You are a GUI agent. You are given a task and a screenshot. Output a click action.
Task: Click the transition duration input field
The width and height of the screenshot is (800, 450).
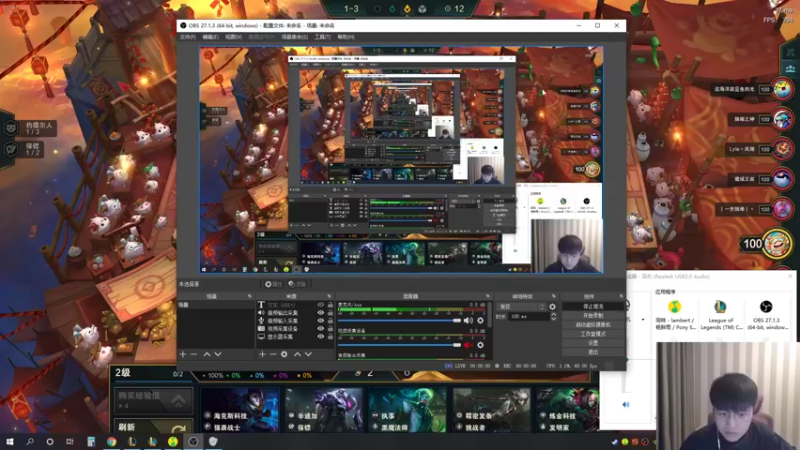coord(529,317)
